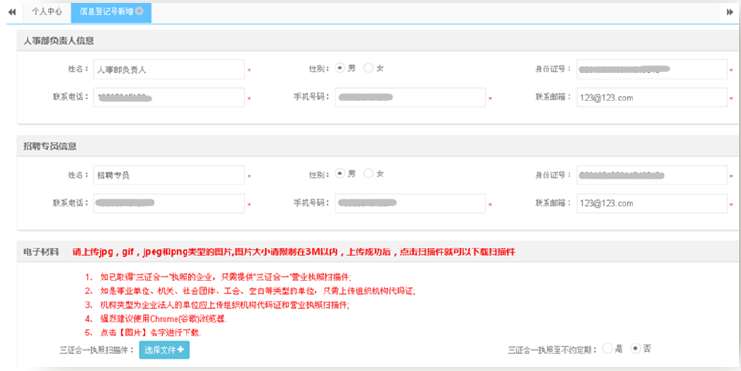The height and width of the screenshot is (371, 741).
Task: Switch to the 个人中心 tab
Action: click(47, 12)
